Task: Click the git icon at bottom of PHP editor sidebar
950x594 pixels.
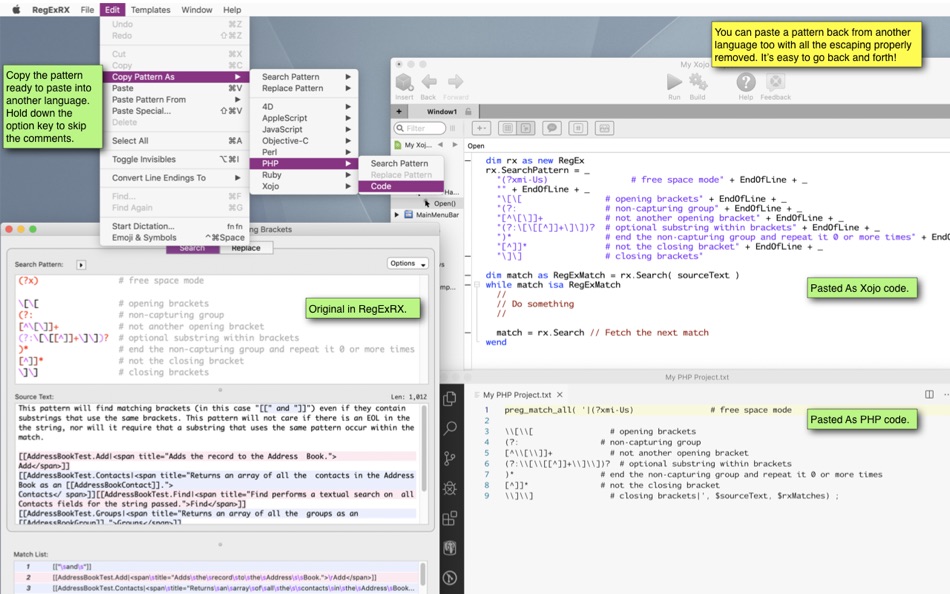Action: point(450,578)
